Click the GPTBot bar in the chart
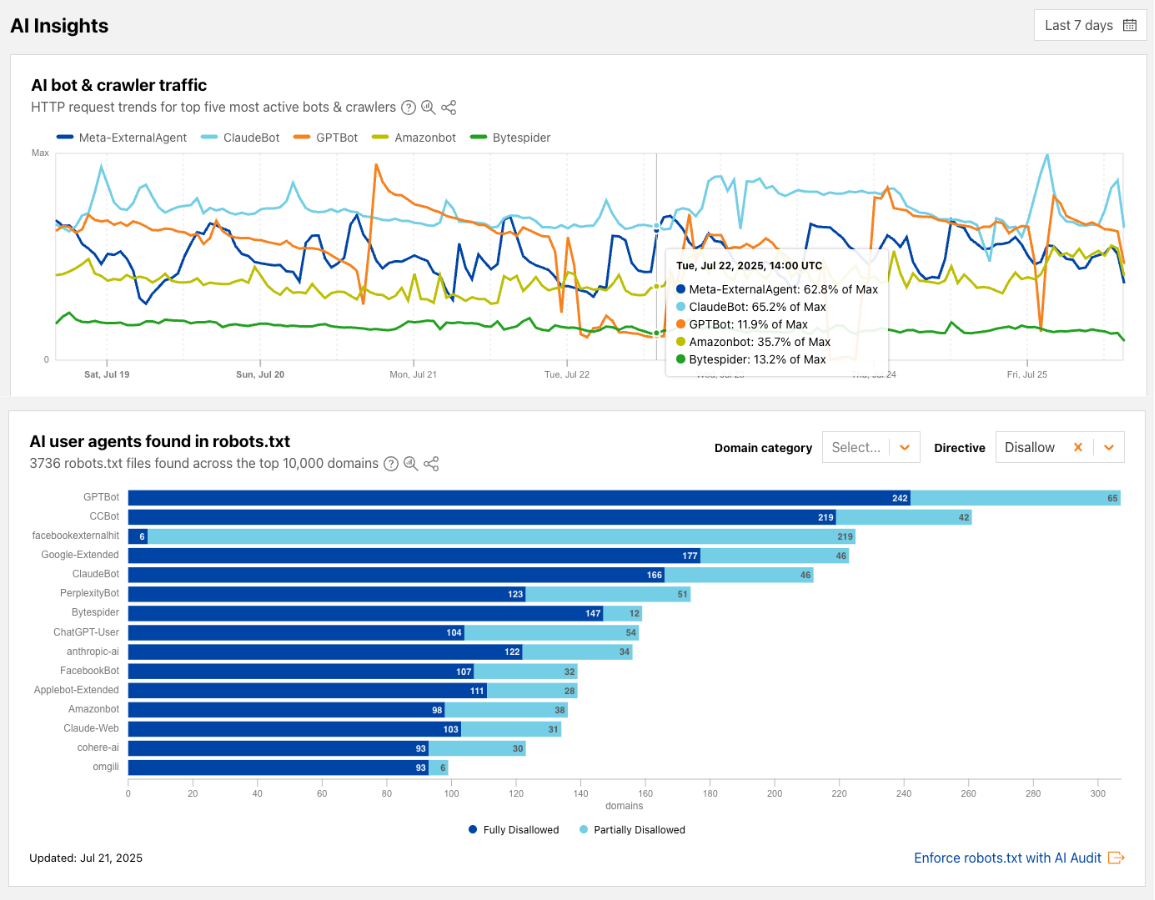The height and width of the screenshot is (900, 1155). pos(500,497)
